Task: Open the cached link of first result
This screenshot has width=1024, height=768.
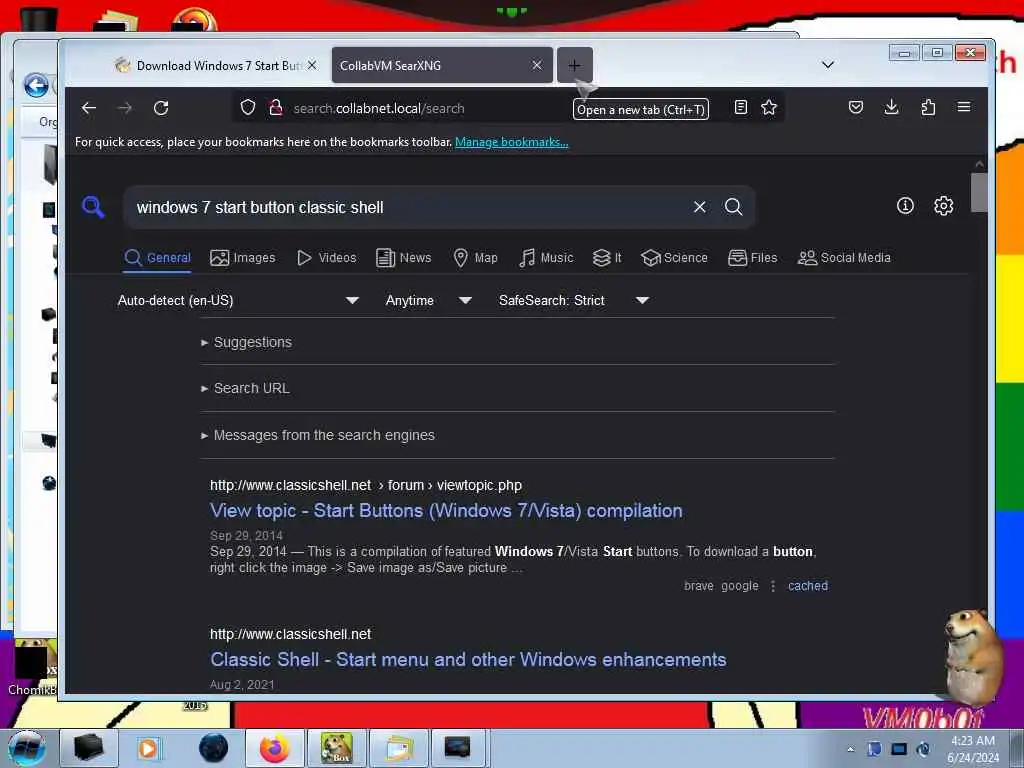Action: click(808, 586)
